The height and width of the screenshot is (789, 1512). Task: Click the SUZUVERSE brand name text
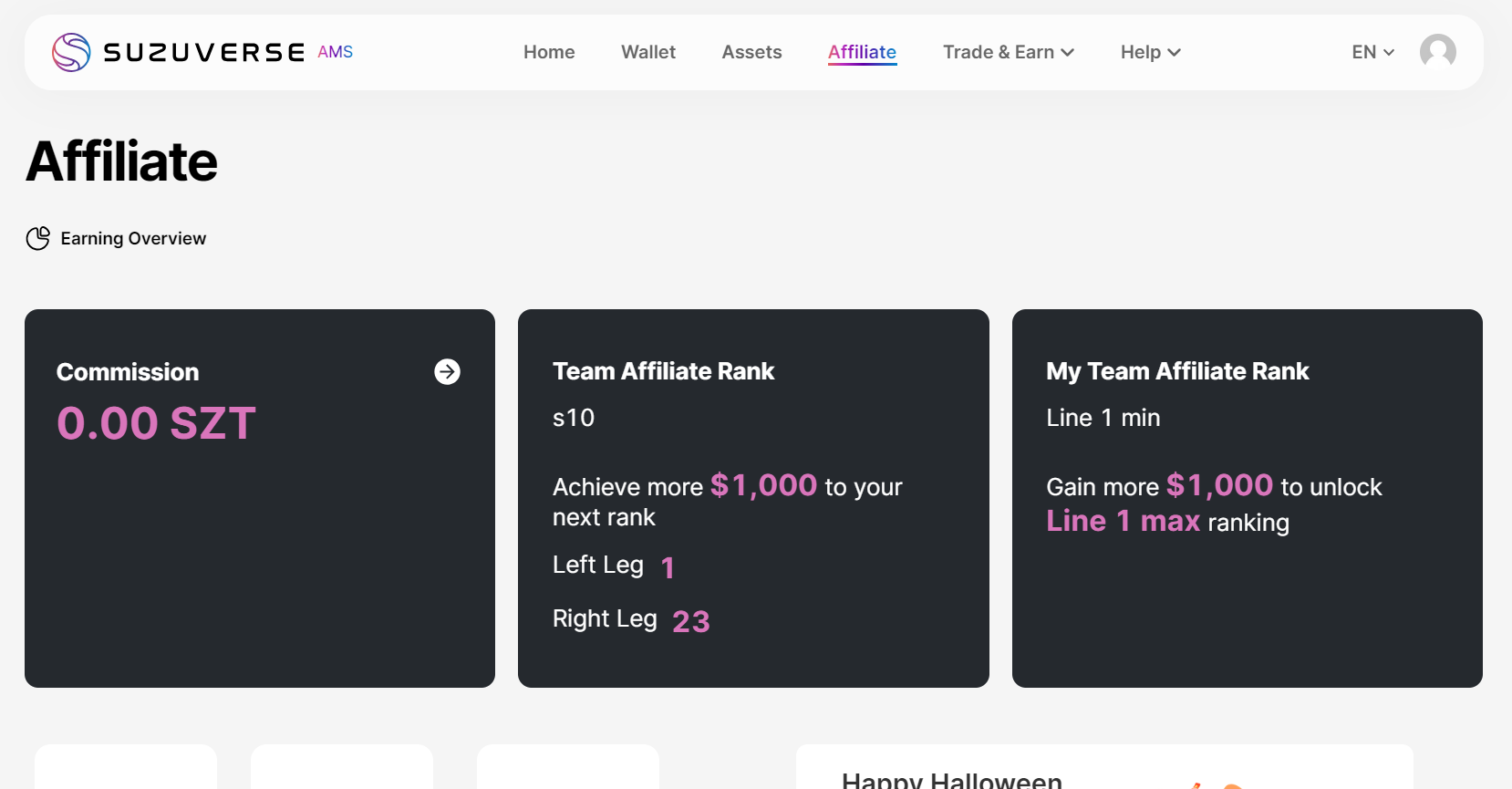point(204,52)
